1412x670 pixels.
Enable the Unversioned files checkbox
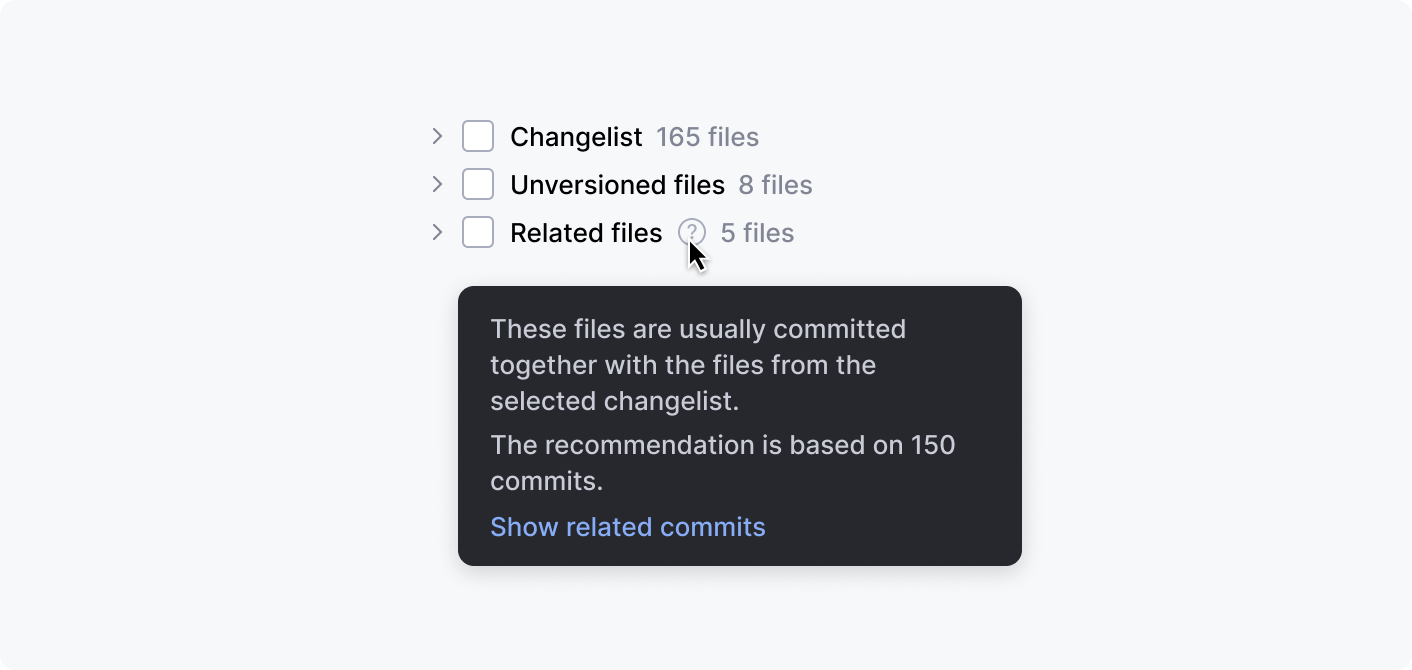pyautogui.click(x=478, y=184)
